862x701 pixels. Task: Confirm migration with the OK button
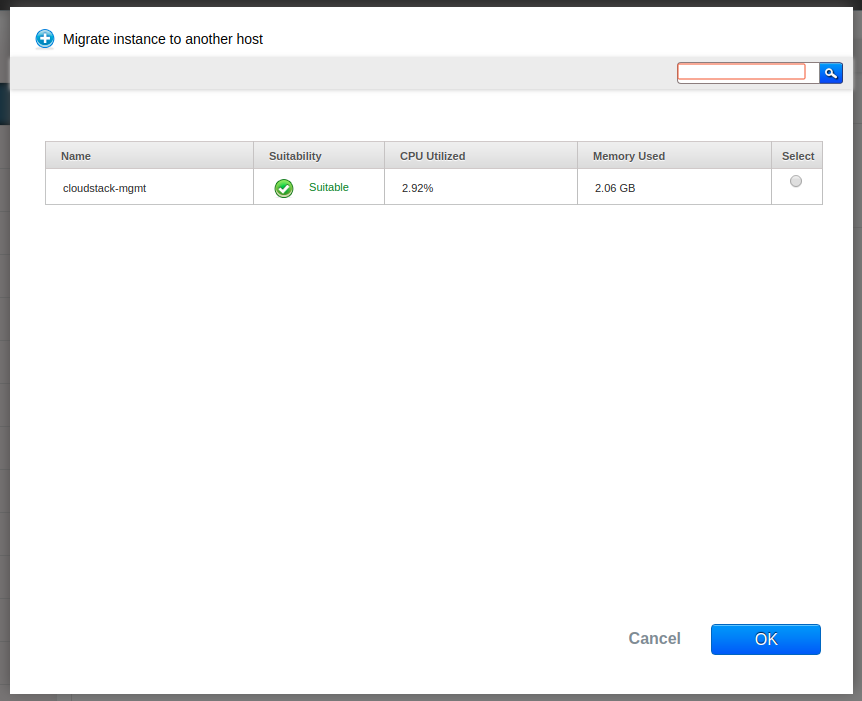pyautogui.click(x=765, y=639)
